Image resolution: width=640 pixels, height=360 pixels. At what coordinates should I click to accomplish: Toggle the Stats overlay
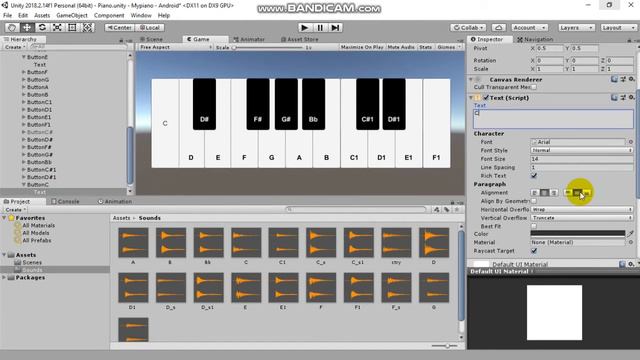tap(425, 47)
